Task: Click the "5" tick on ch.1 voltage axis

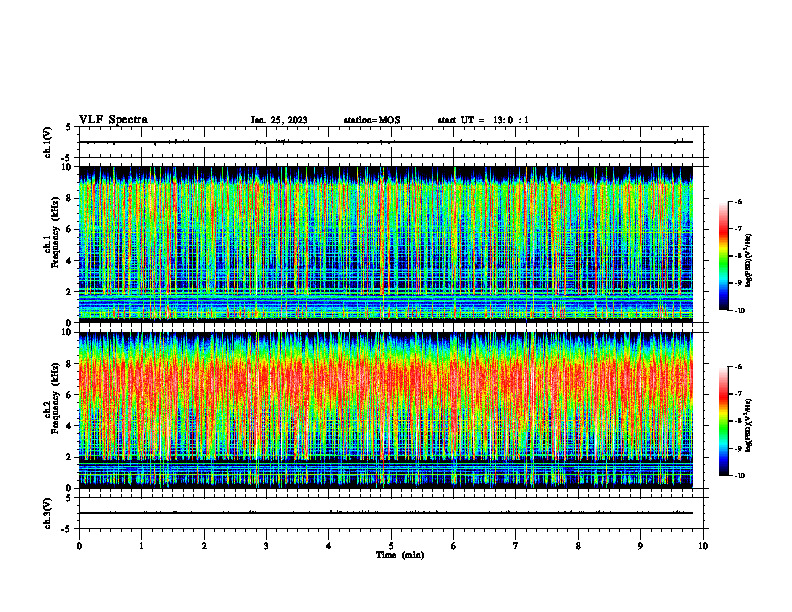Action: [70, 127]
